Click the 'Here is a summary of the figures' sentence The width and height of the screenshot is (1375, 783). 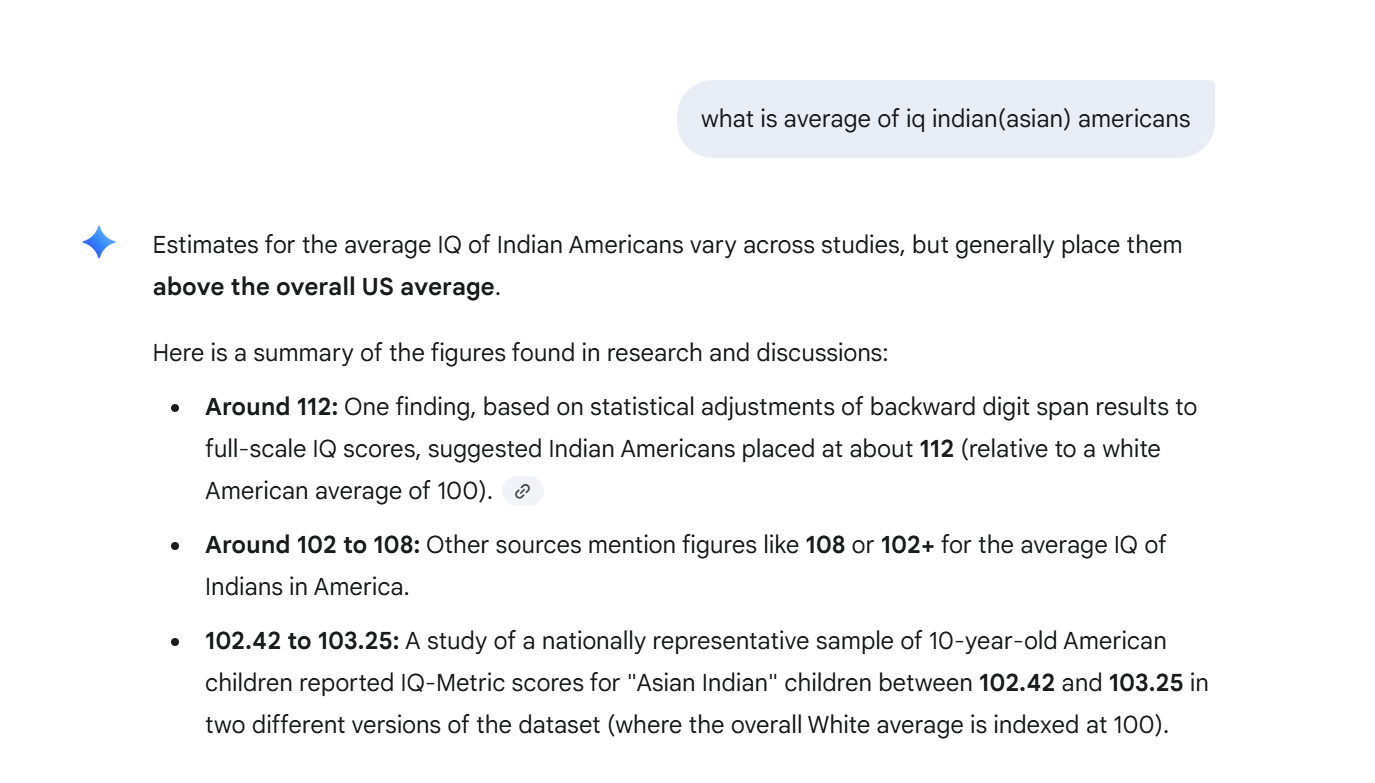tap(520, 353)
